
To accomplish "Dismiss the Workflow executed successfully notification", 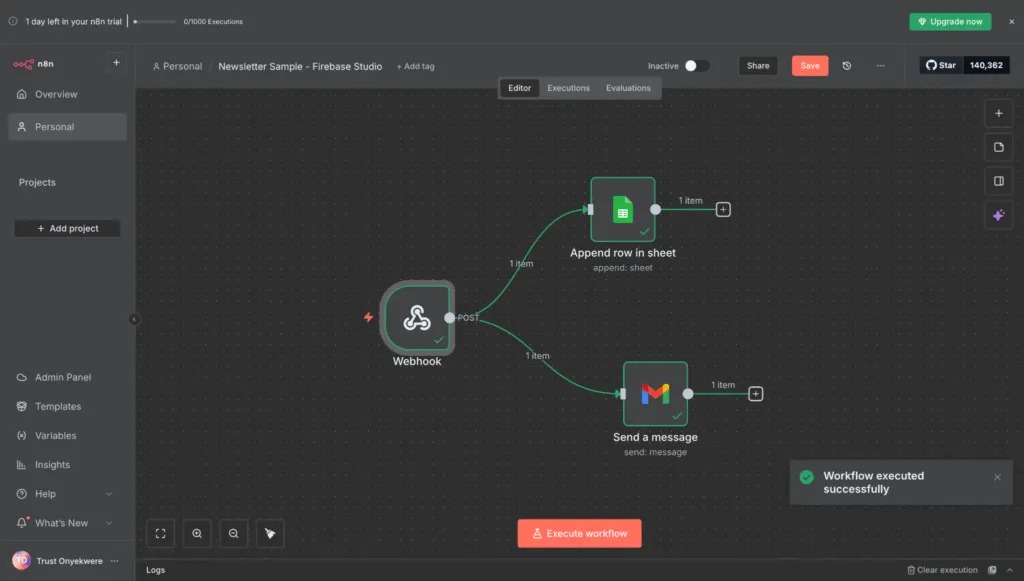I will tap(997, 477).
